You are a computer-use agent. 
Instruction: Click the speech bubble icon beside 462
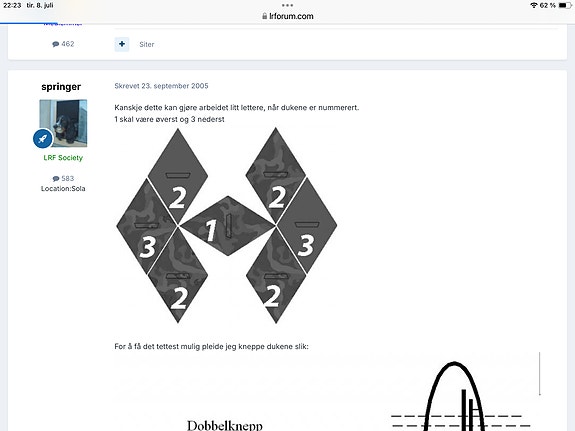point(56,44)
